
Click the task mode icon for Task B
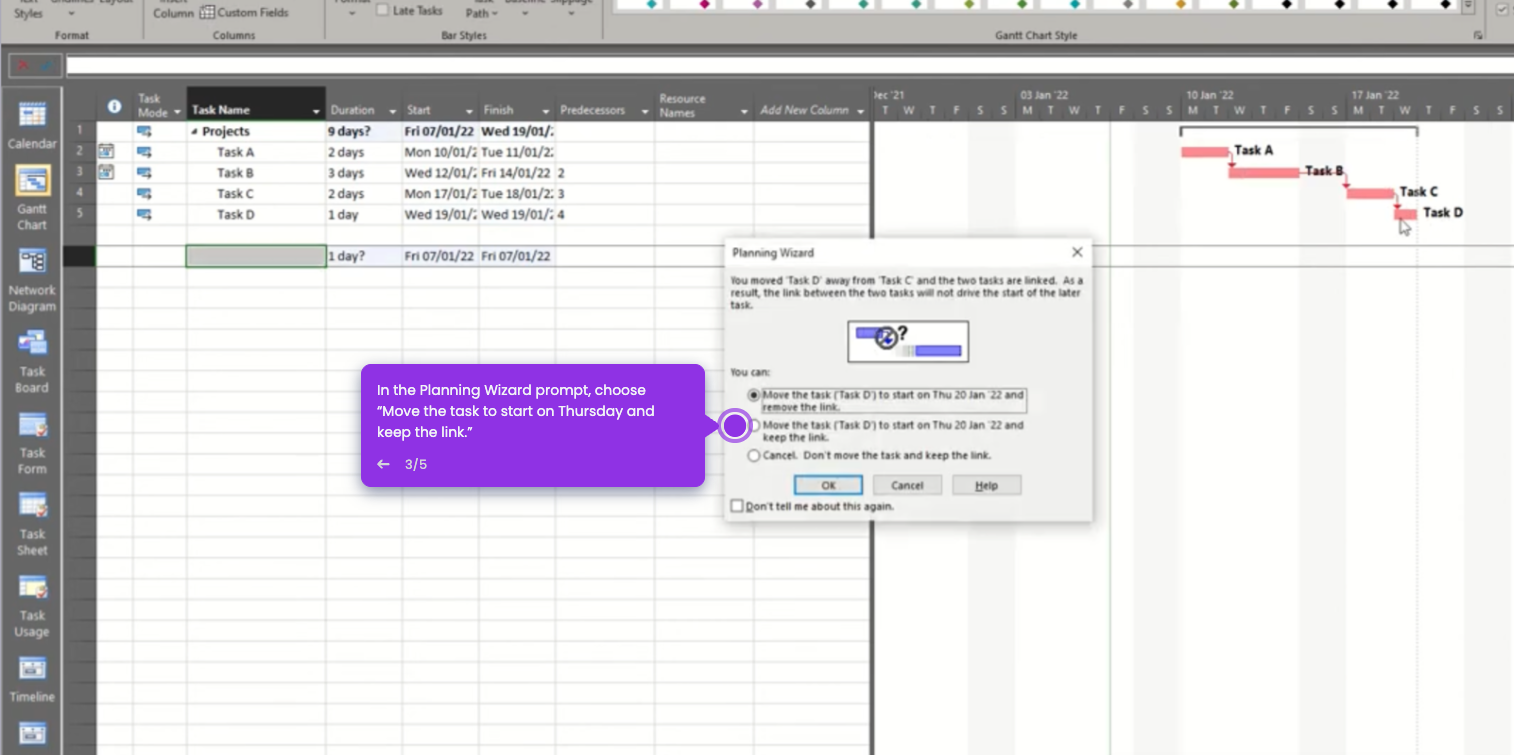coord(144,172)
